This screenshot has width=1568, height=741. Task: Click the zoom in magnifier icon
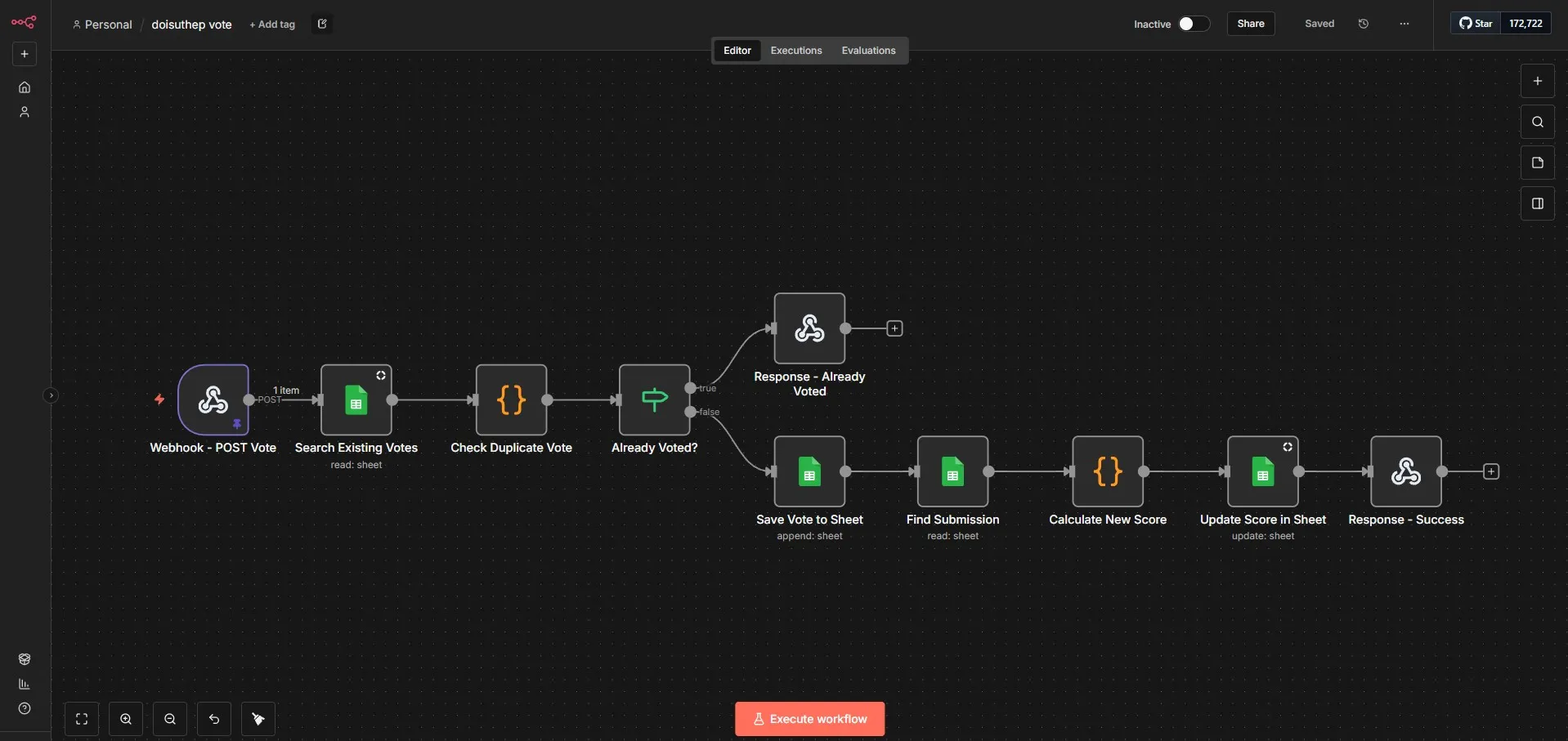coord(126,719)
